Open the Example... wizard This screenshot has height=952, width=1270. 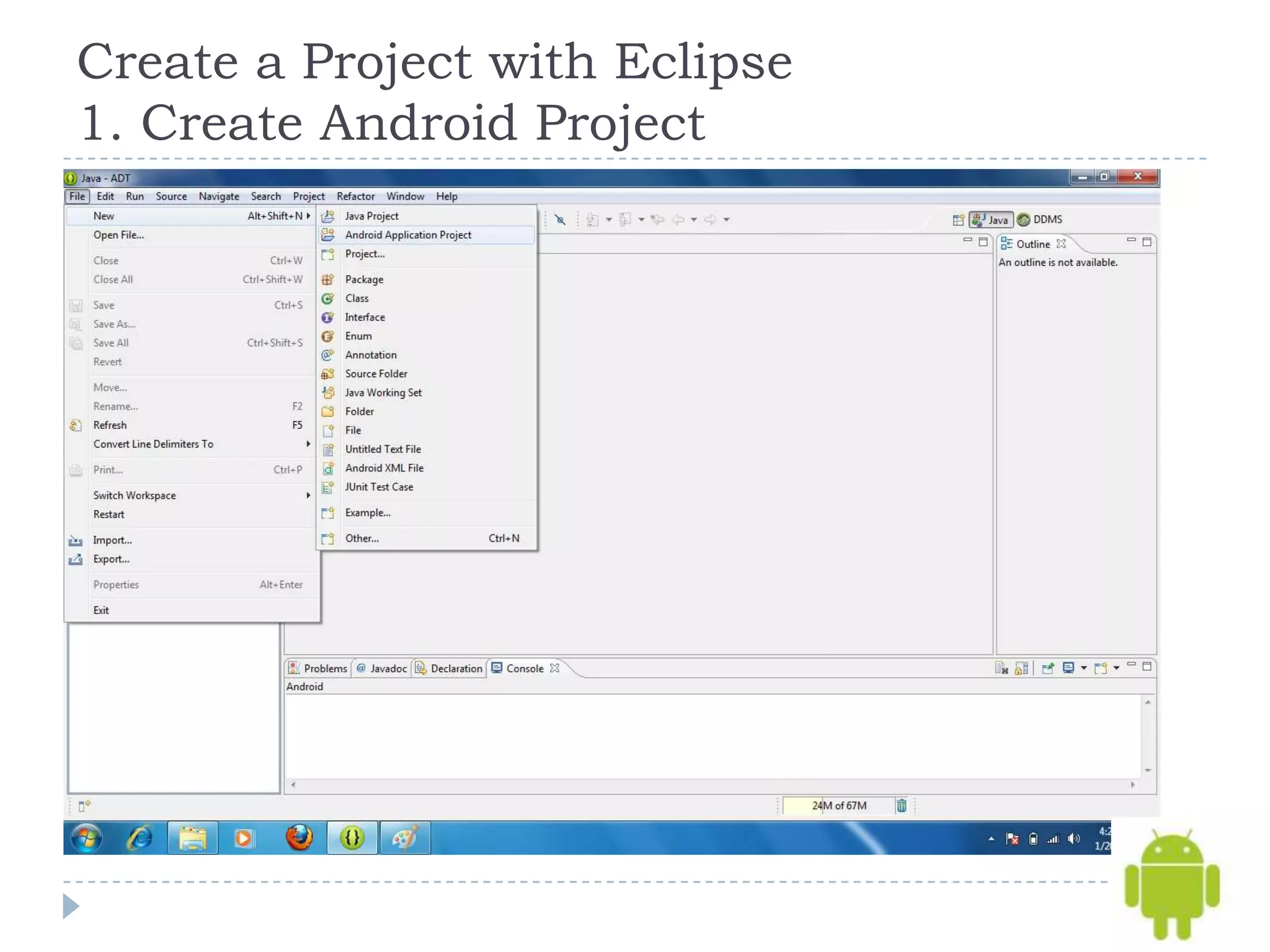[426, 513]
